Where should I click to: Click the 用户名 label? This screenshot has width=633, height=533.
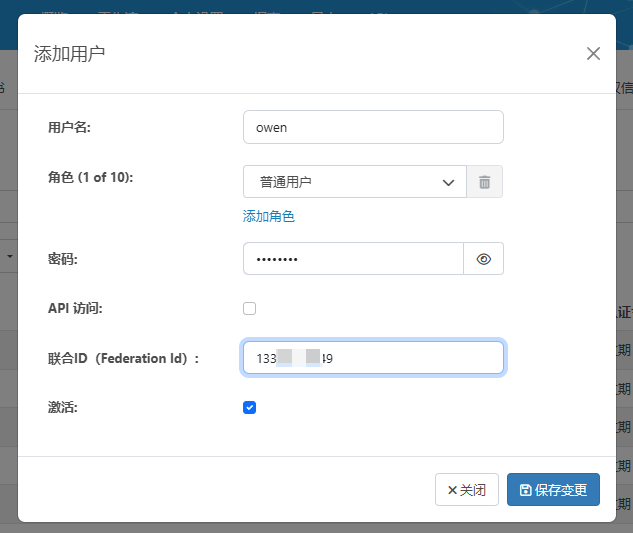tap(69, 127)
